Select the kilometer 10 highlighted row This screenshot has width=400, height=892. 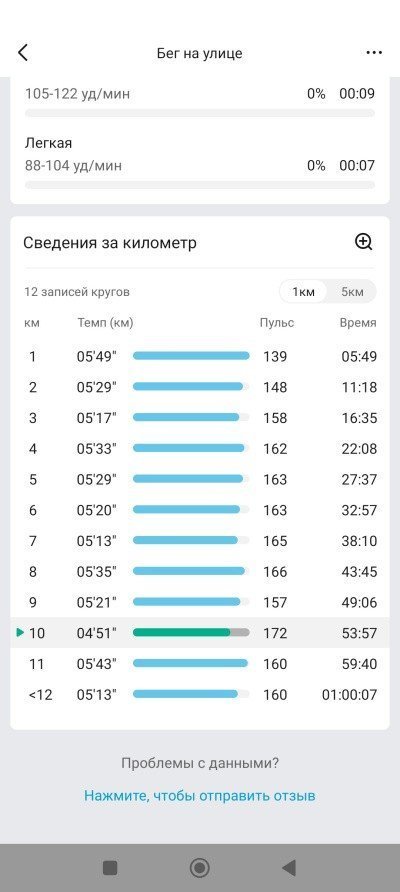200,633
